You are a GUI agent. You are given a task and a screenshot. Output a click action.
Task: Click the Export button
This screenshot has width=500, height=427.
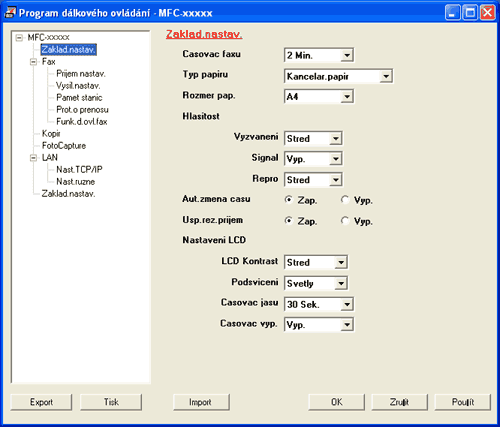click(41, 402)
